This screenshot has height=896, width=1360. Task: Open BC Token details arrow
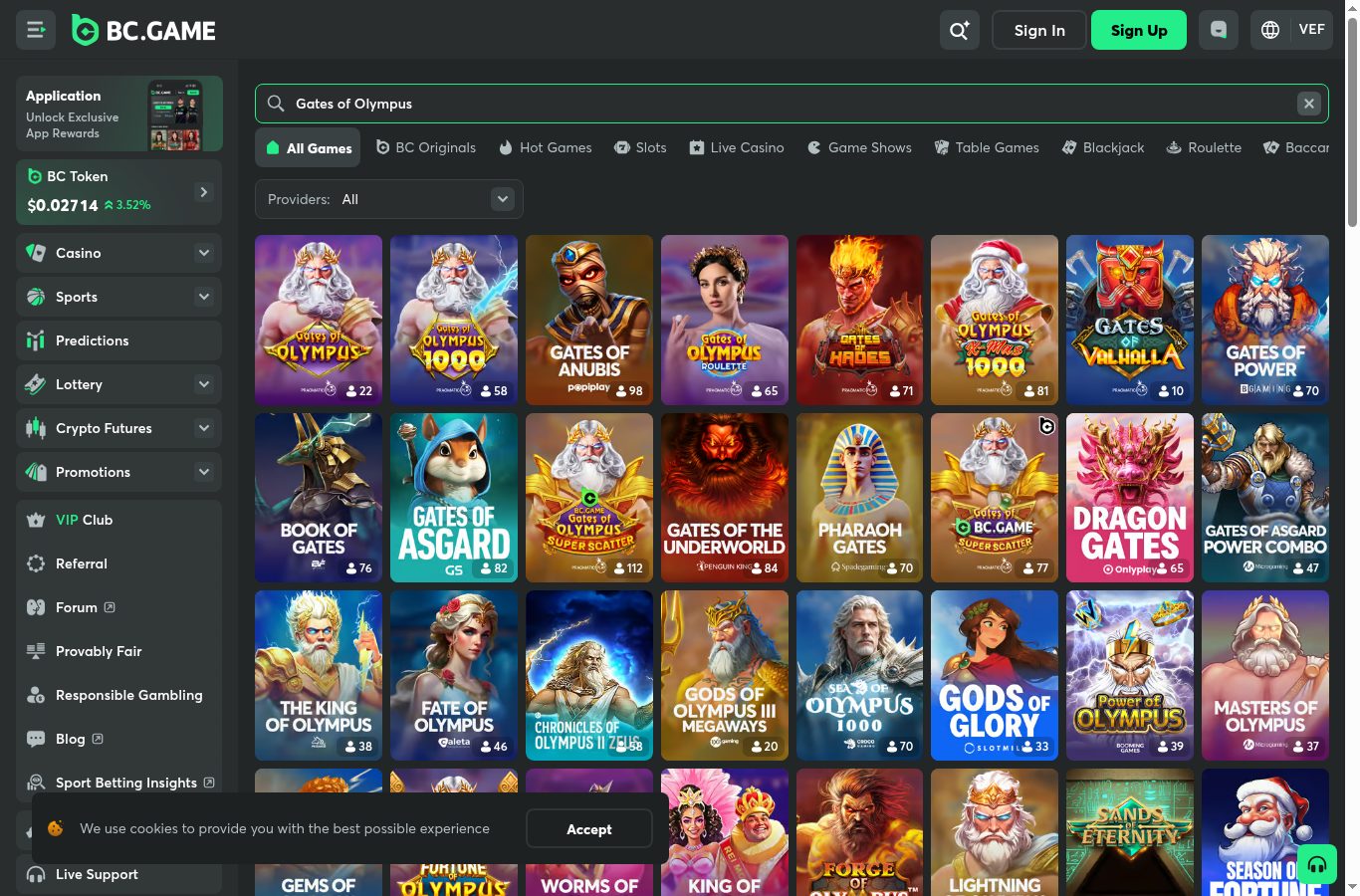pyautogui.click(x=204, y=192)
